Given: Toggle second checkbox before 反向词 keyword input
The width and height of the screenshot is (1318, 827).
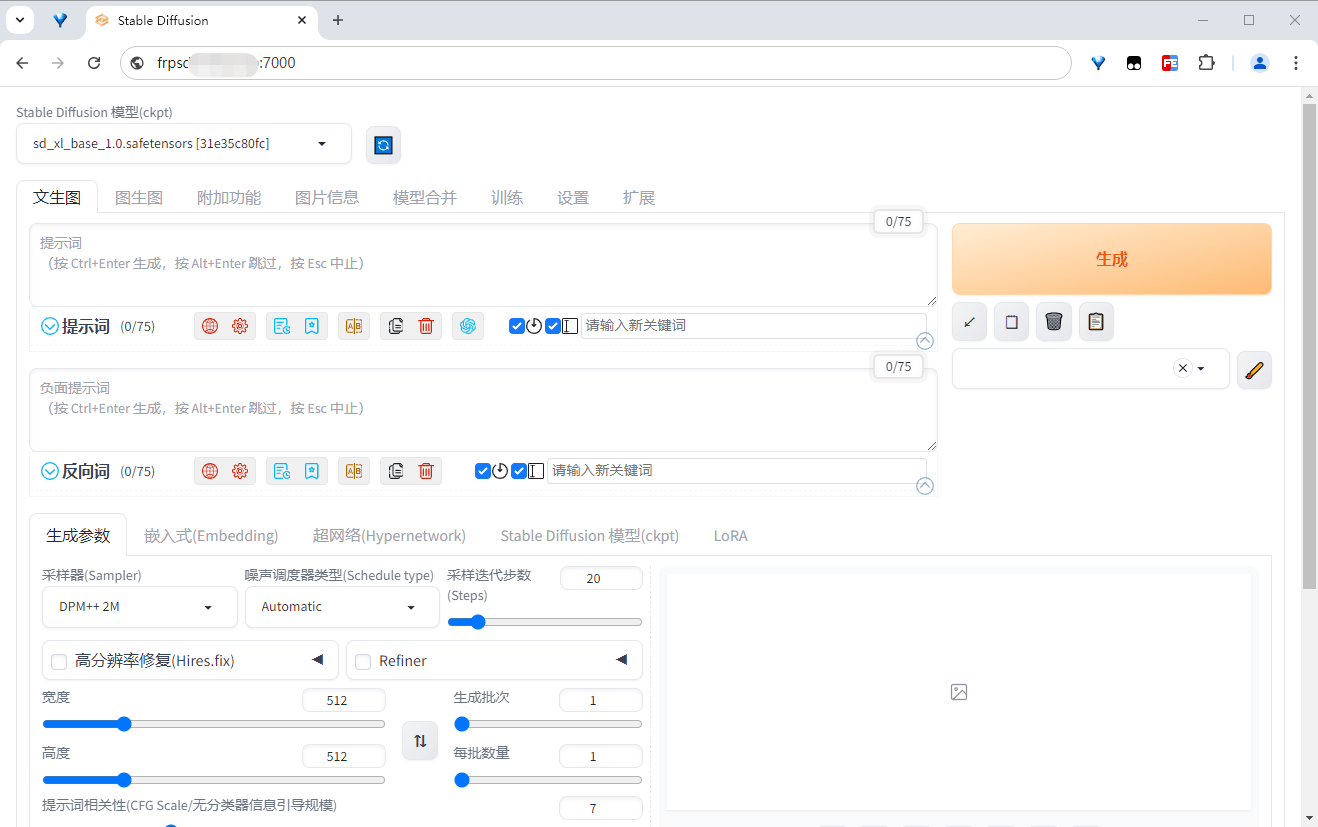Looking at the screenshot, I should (x=519, y=471).
